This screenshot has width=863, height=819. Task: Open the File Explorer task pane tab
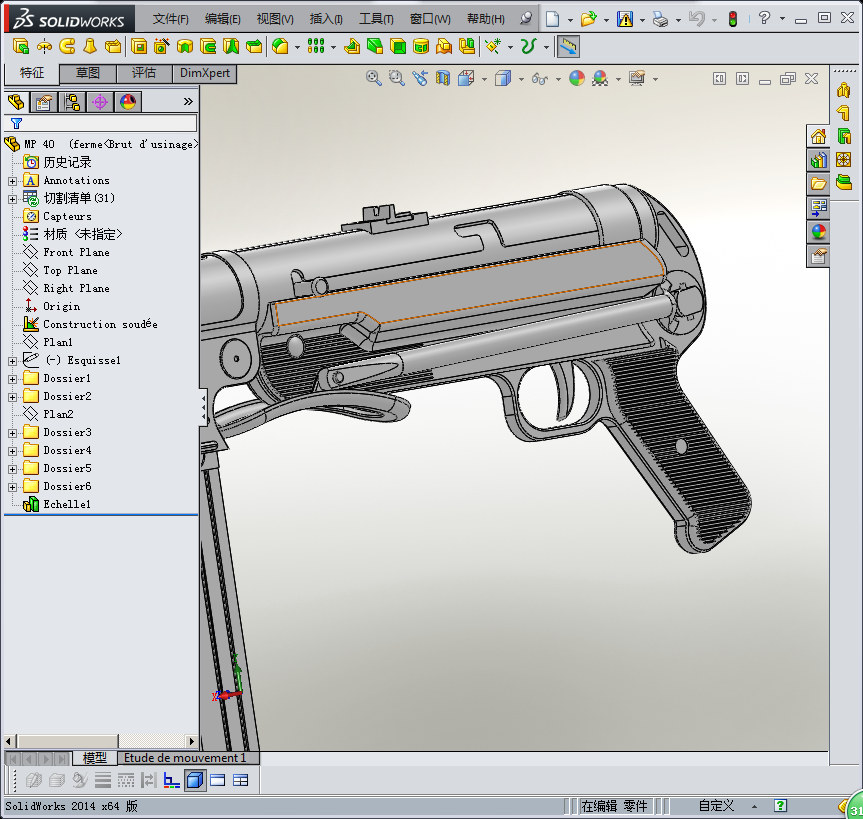point(818,184)
